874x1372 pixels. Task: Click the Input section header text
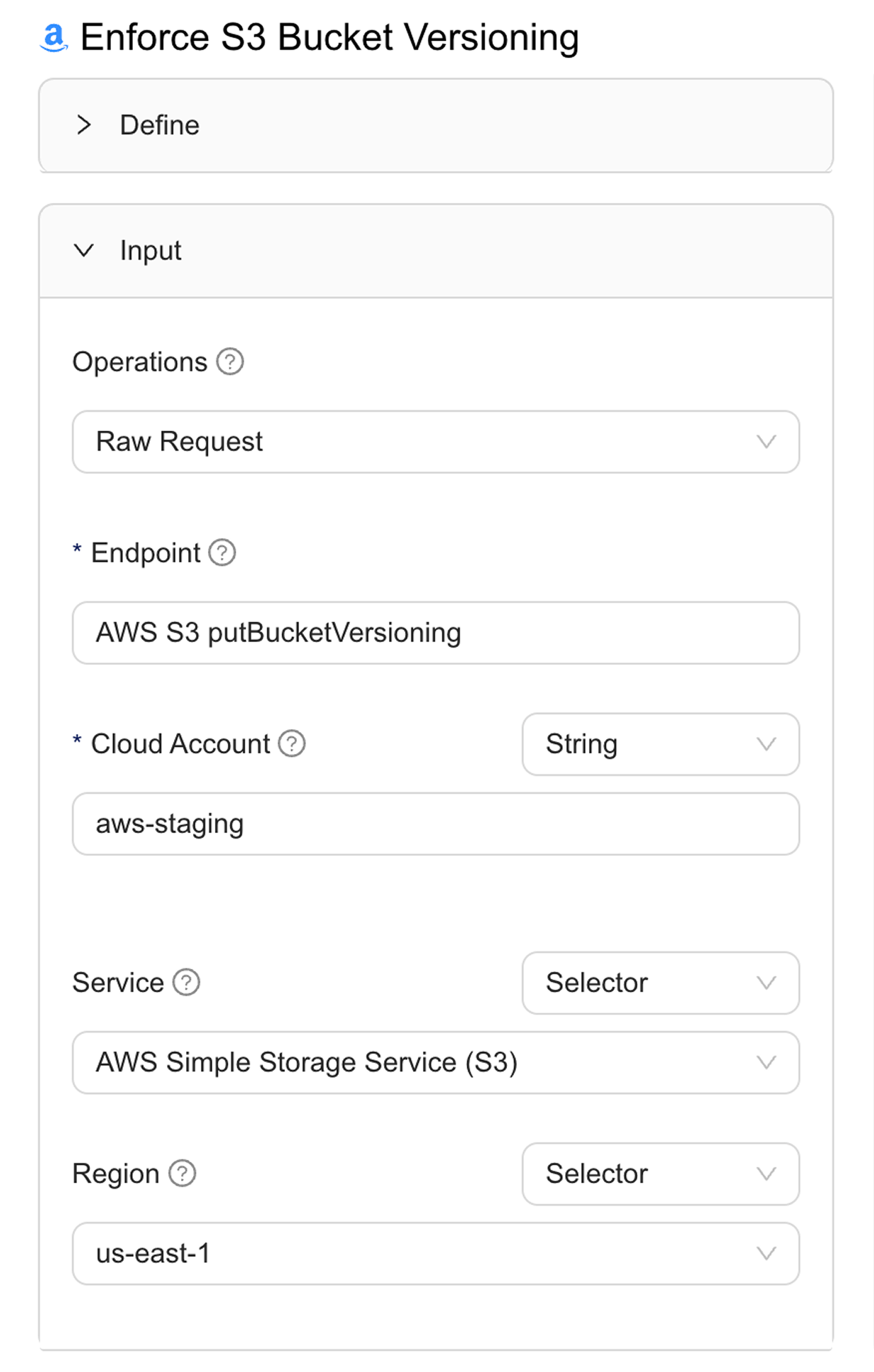coord(151,250)
